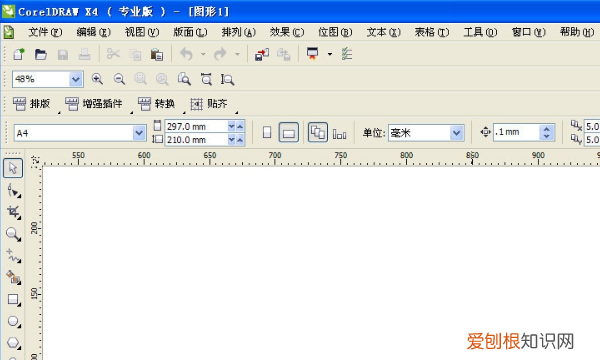Click the Save disk icon
Image resolution: width=600 pixels, height=360 pixels.
coord(63,55)
